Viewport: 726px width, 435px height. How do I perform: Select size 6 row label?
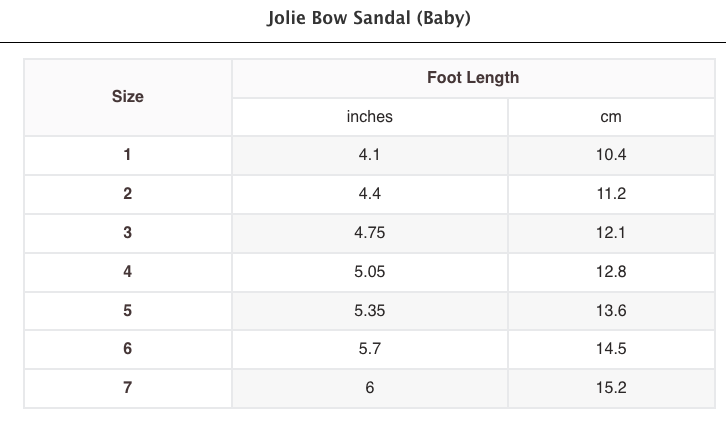(x=127, y=349)
